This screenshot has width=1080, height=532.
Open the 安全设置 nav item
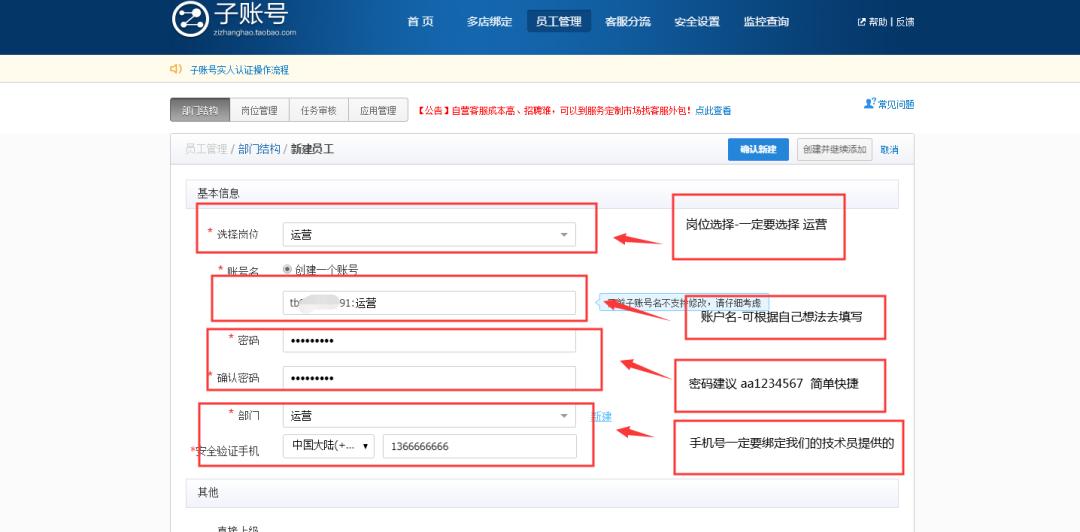(x=696, y=21)
